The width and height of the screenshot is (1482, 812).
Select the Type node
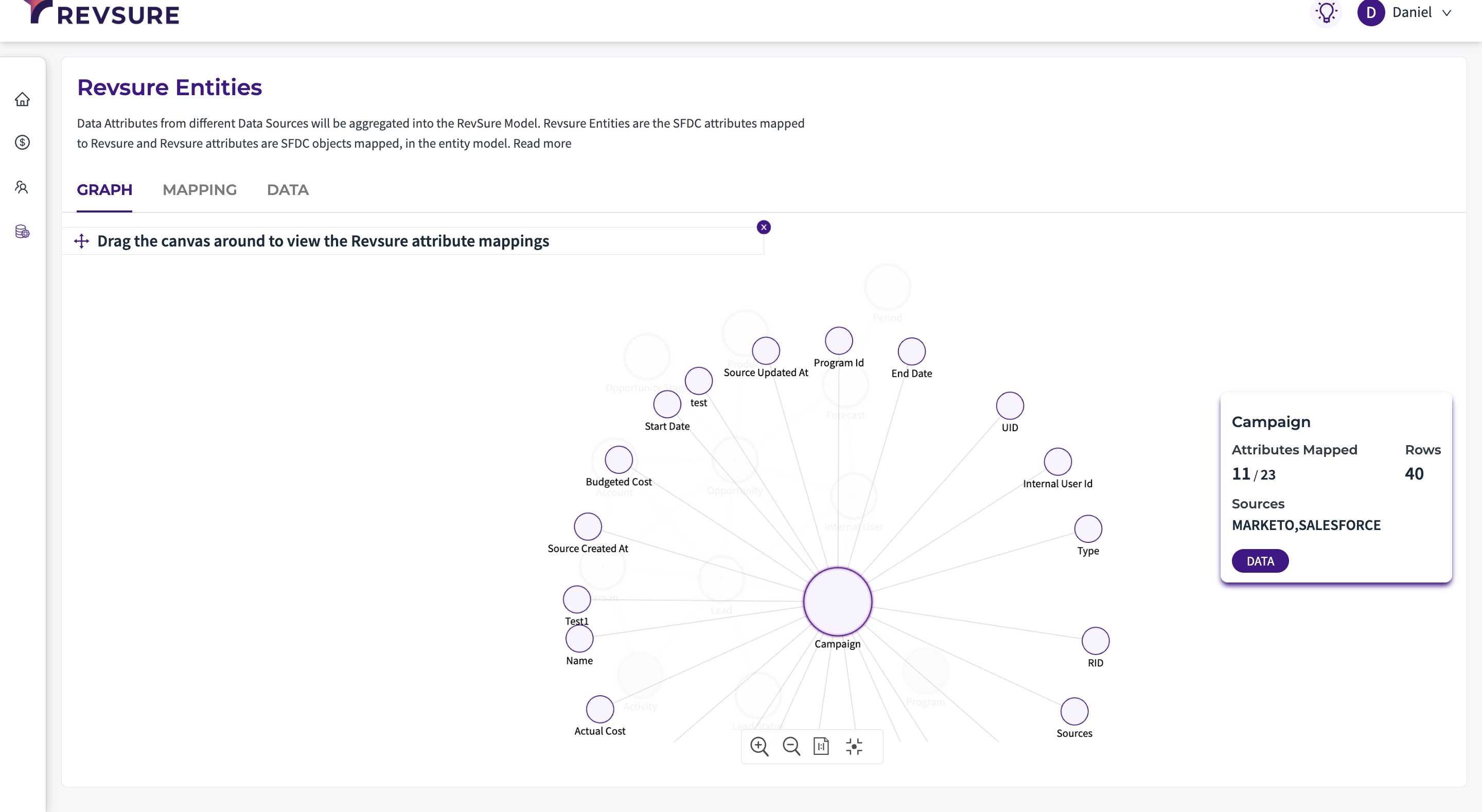(1088, 529)
